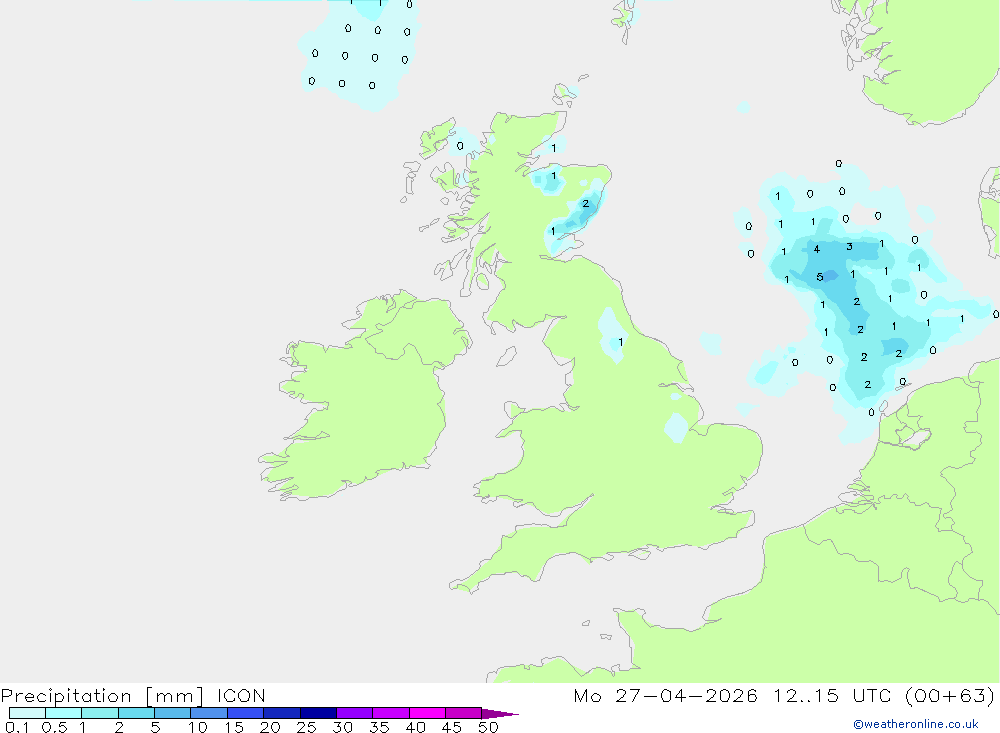
Task: Open the weatheronline.co.uk copyright link
Action: point(915,724)
